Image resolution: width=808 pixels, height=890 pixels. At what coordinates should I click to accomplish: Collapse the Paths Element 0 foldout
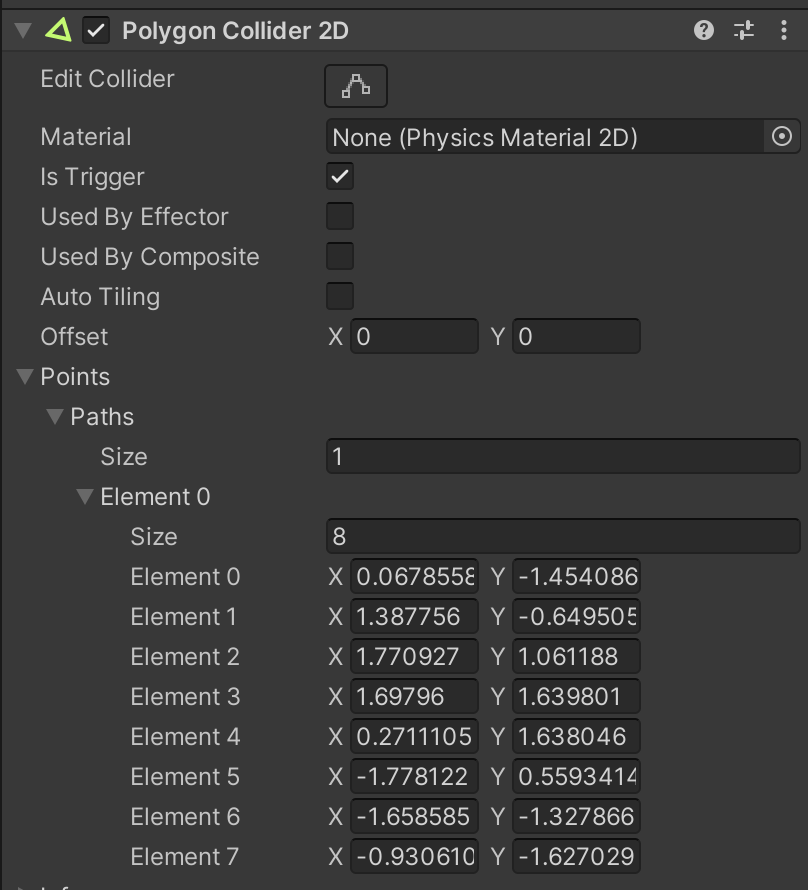pos(85,497)
